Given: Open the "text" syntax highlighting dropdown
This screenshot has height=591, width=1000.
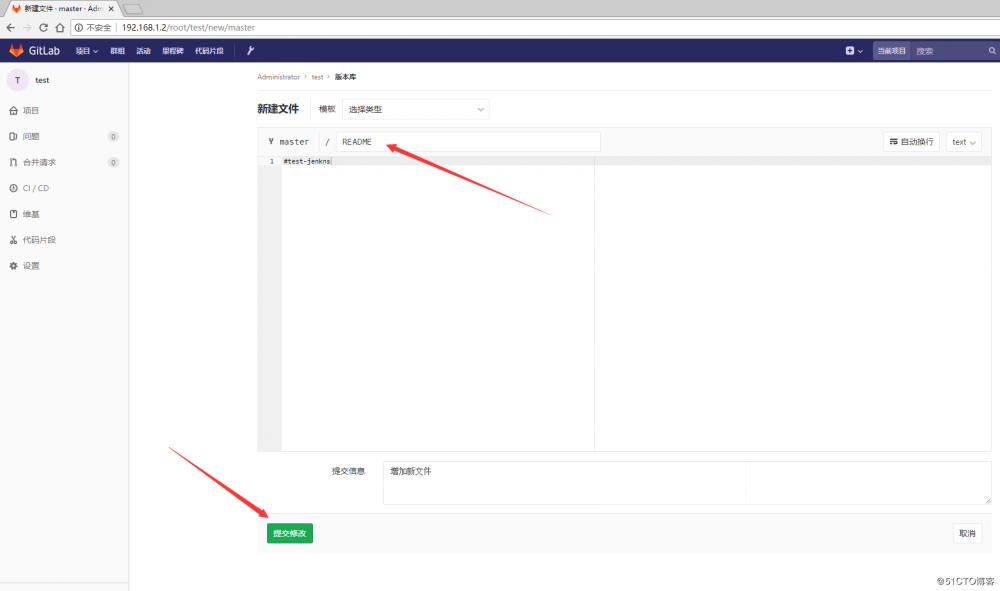Looking at the screenshot, I should [x=962, y=141].
